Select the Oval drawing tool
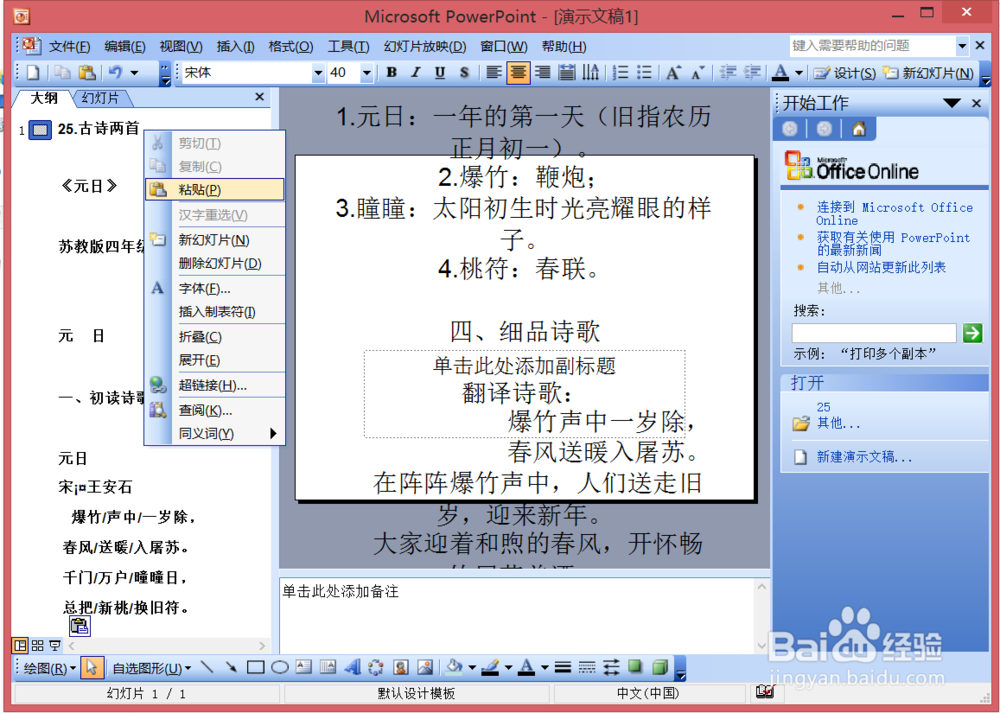 tap(278, 667)
